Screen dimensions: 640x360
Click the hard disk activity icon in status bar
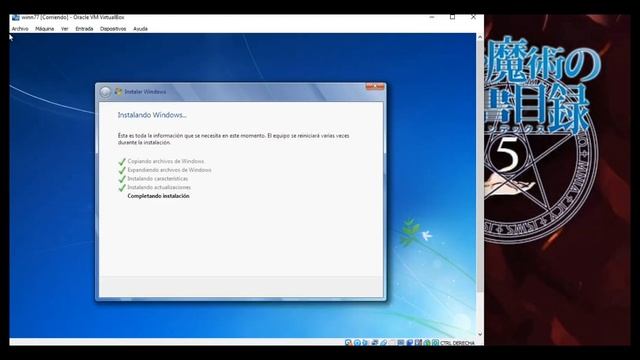(348, 343)
